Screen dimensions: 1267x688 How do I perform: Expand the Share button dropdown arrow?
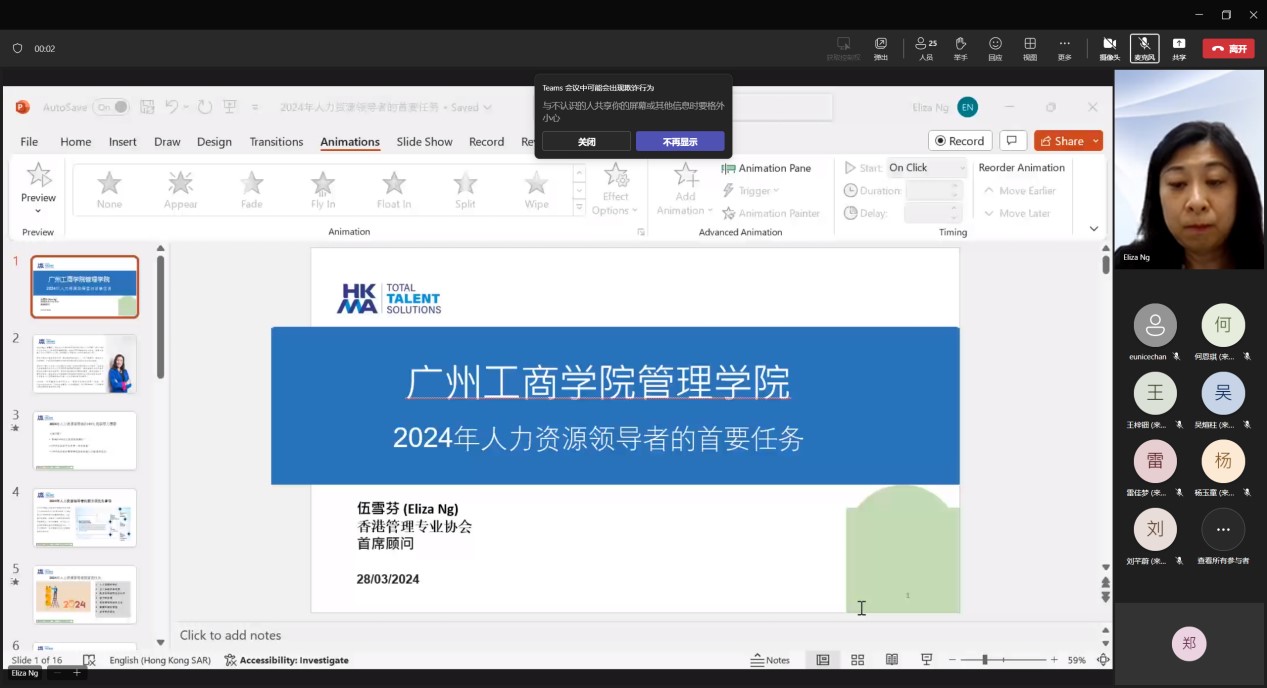[1096, 141]
